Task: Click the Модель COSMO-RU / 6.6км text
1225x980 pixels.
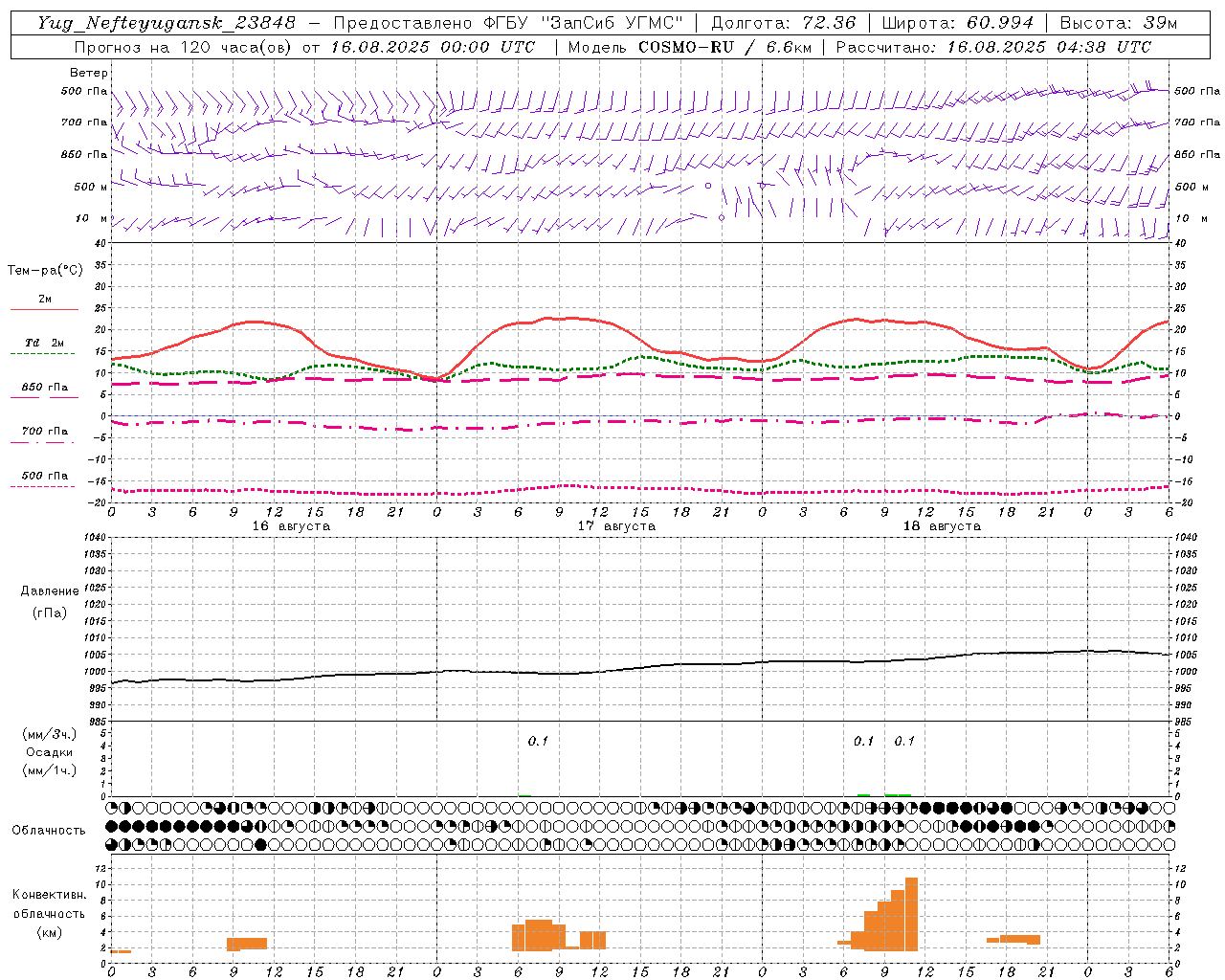Action: [689, 47]
